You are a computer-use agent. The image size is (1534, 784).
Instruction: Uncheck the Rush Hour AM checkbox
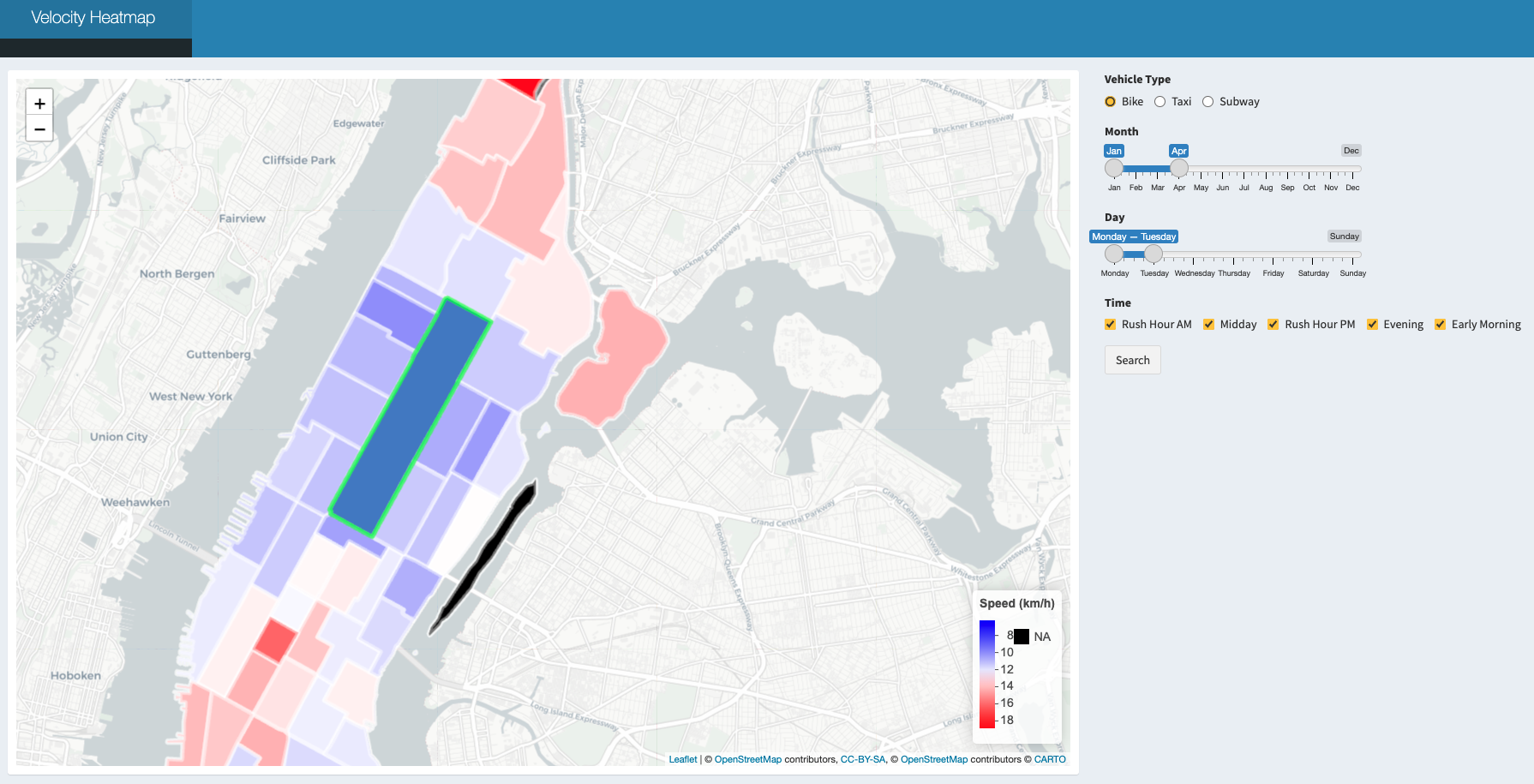click(x=1111, y=325)
